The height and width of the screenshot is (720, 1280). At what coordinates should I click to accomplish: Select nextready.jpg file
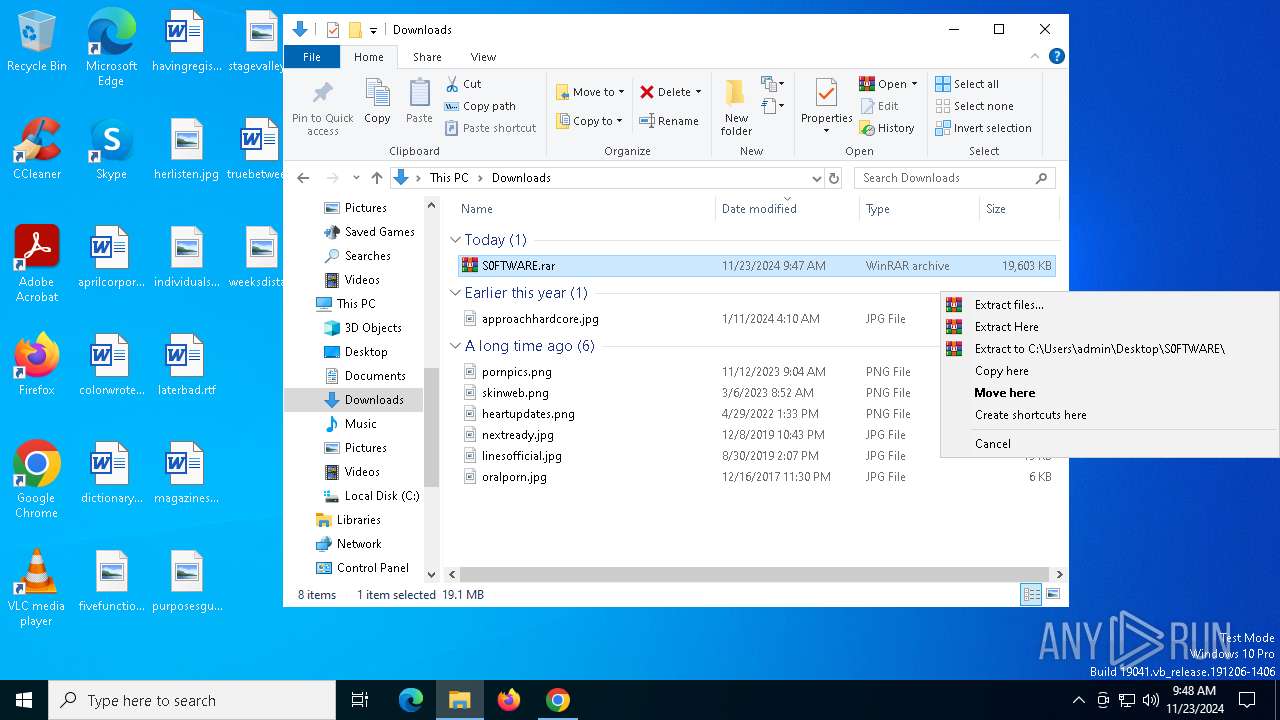[517, 435]
